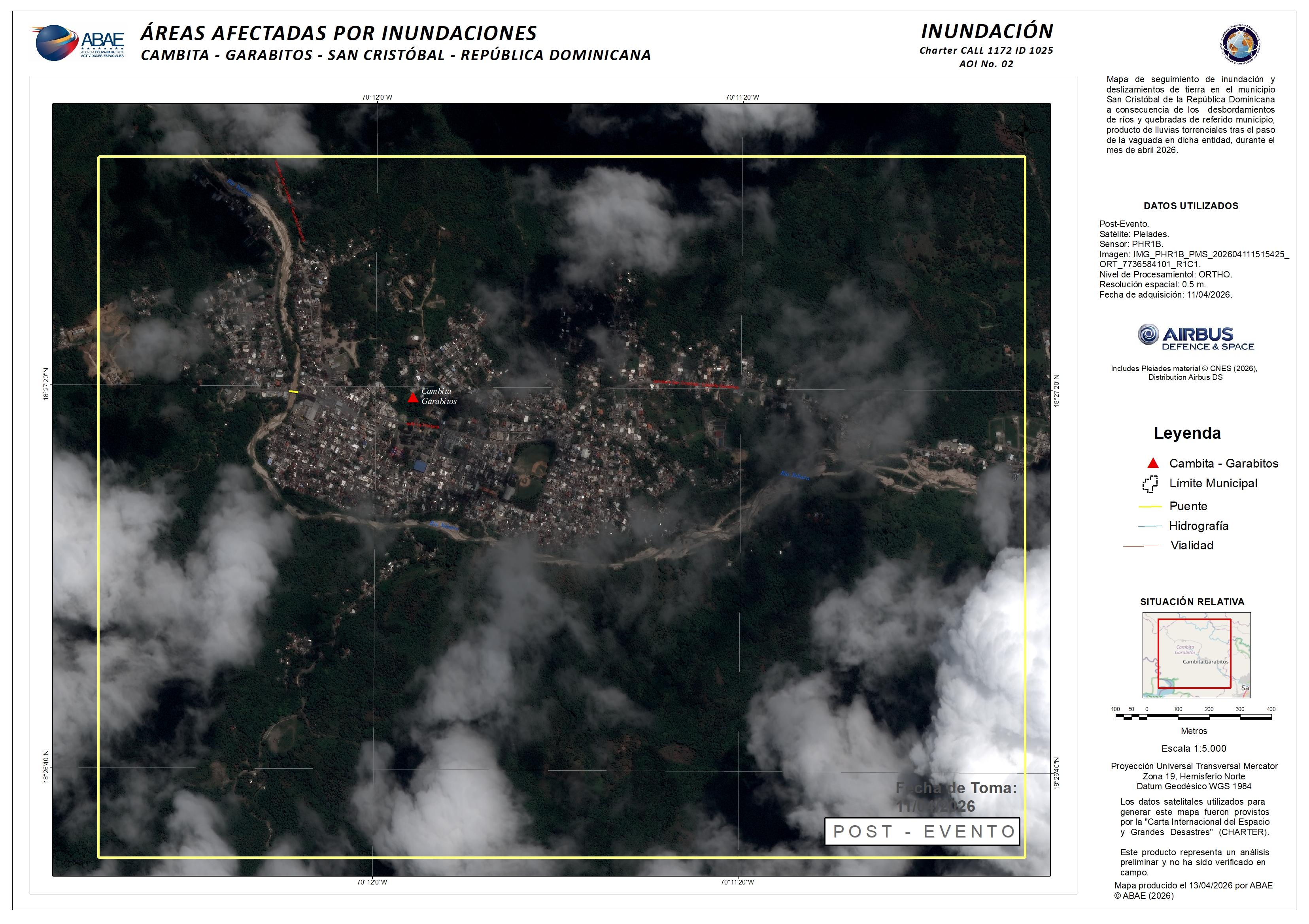Click the Leyenda heading
This screenshot has height=924, width=1309.
1187,433
